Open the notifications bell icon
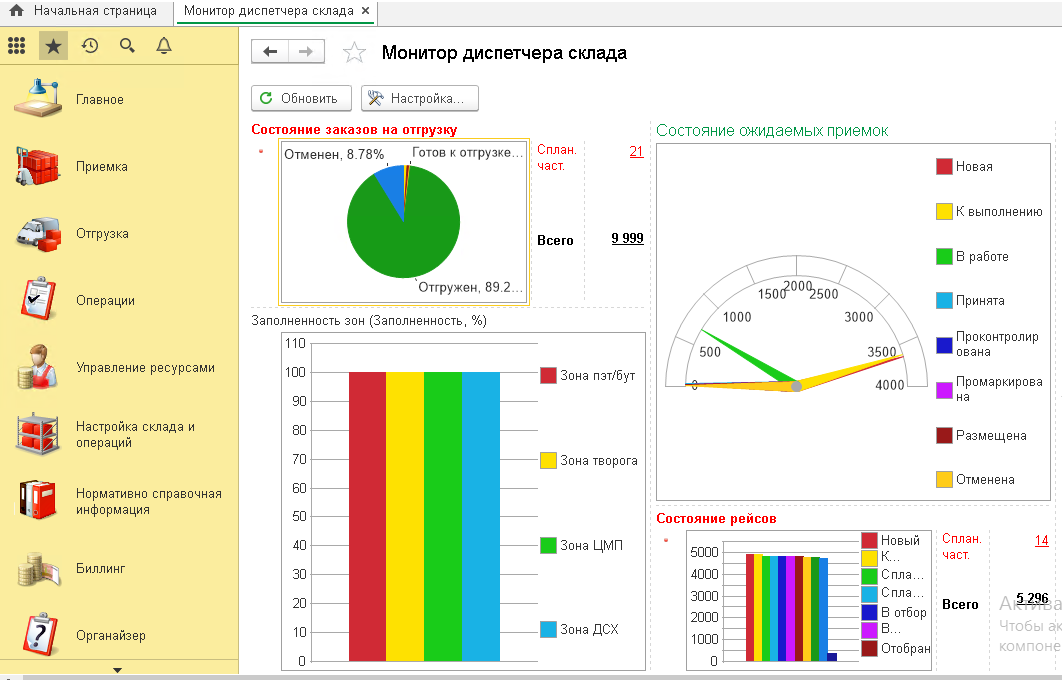 tap(164, 45)
